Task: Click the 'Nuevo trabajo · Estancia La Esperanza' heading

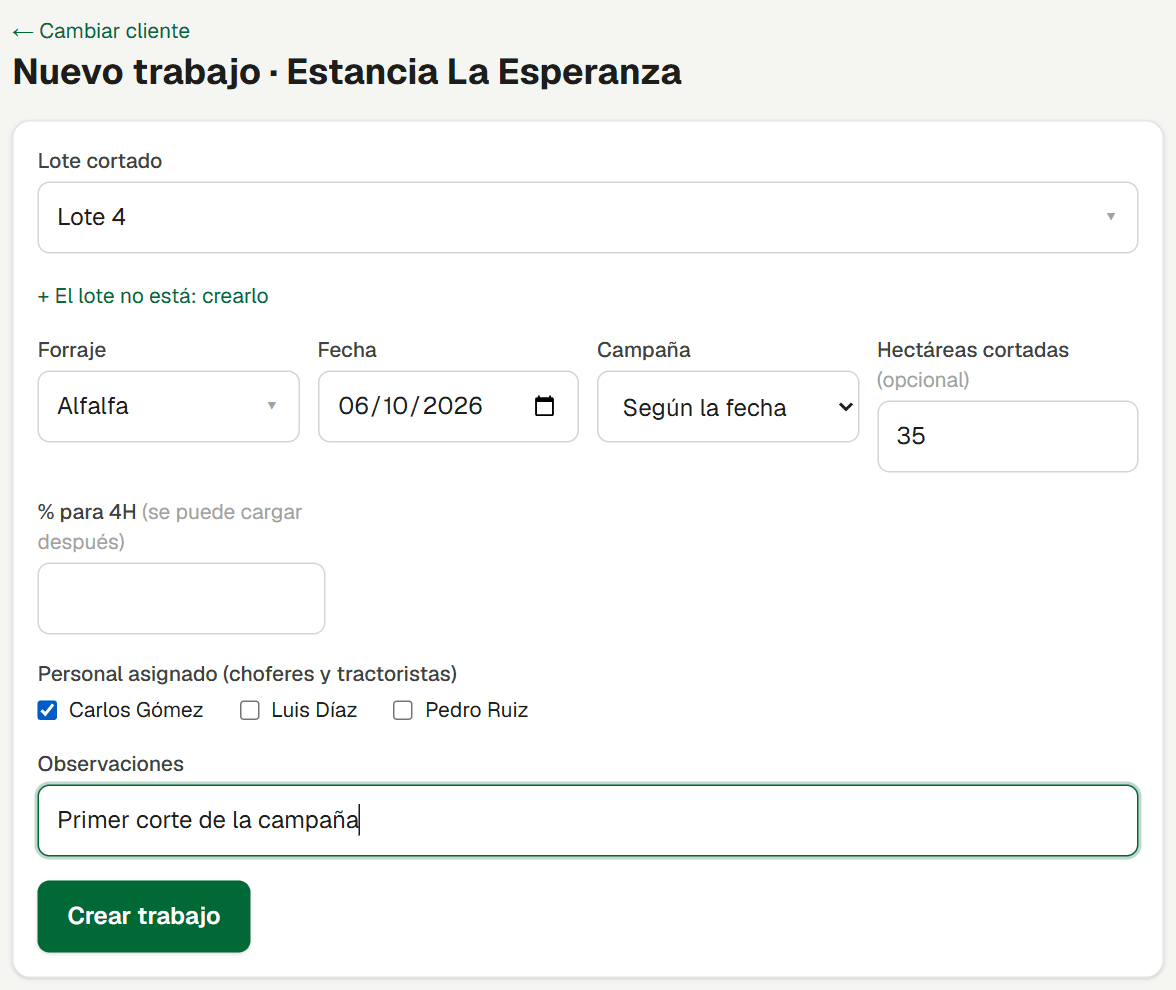Action: [x=347, y=73]
